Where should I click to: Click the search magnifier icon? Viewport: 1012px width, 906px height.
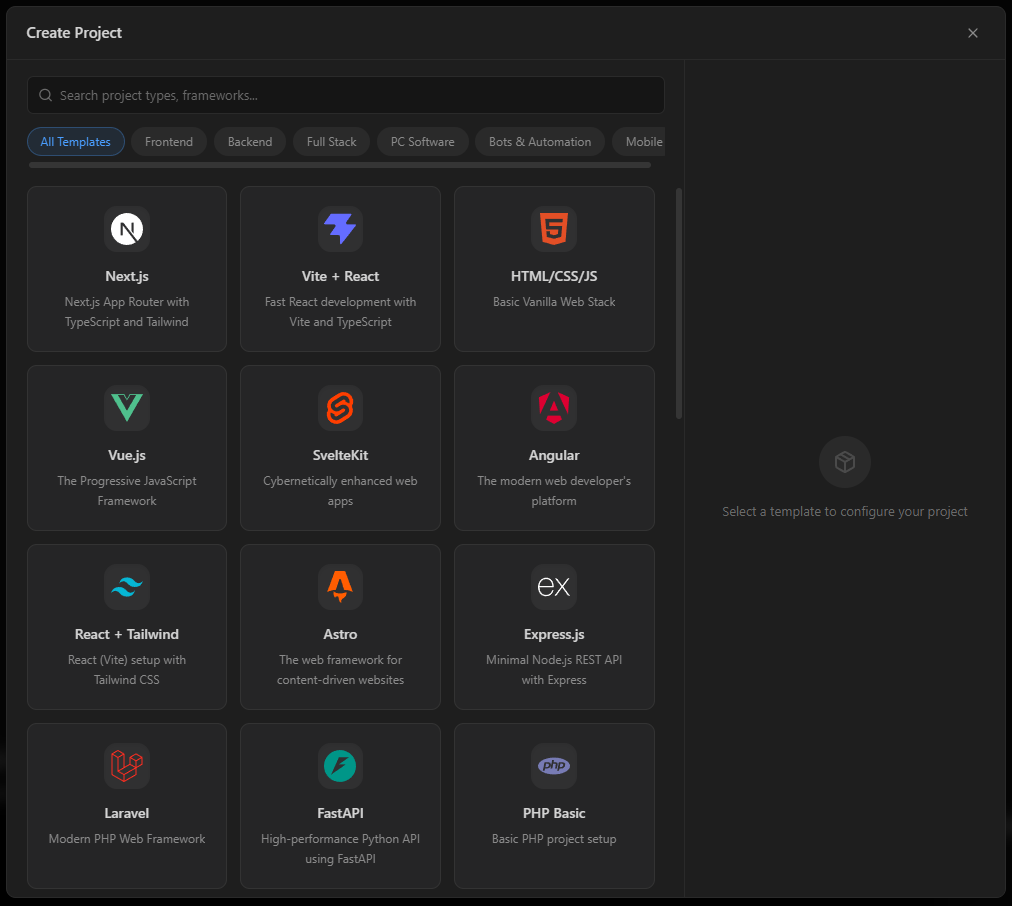[45, 96]
